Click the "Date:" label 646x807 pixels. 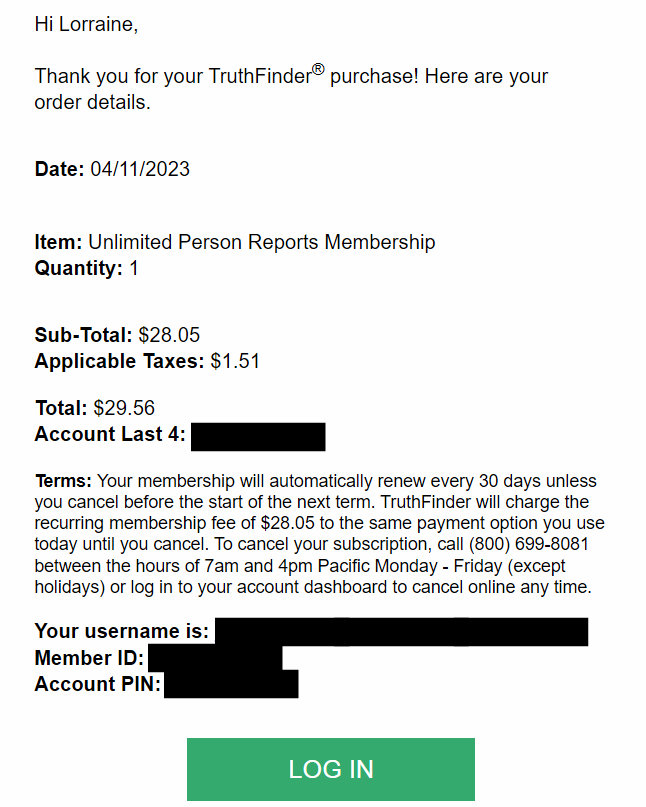tap(60, 169)
